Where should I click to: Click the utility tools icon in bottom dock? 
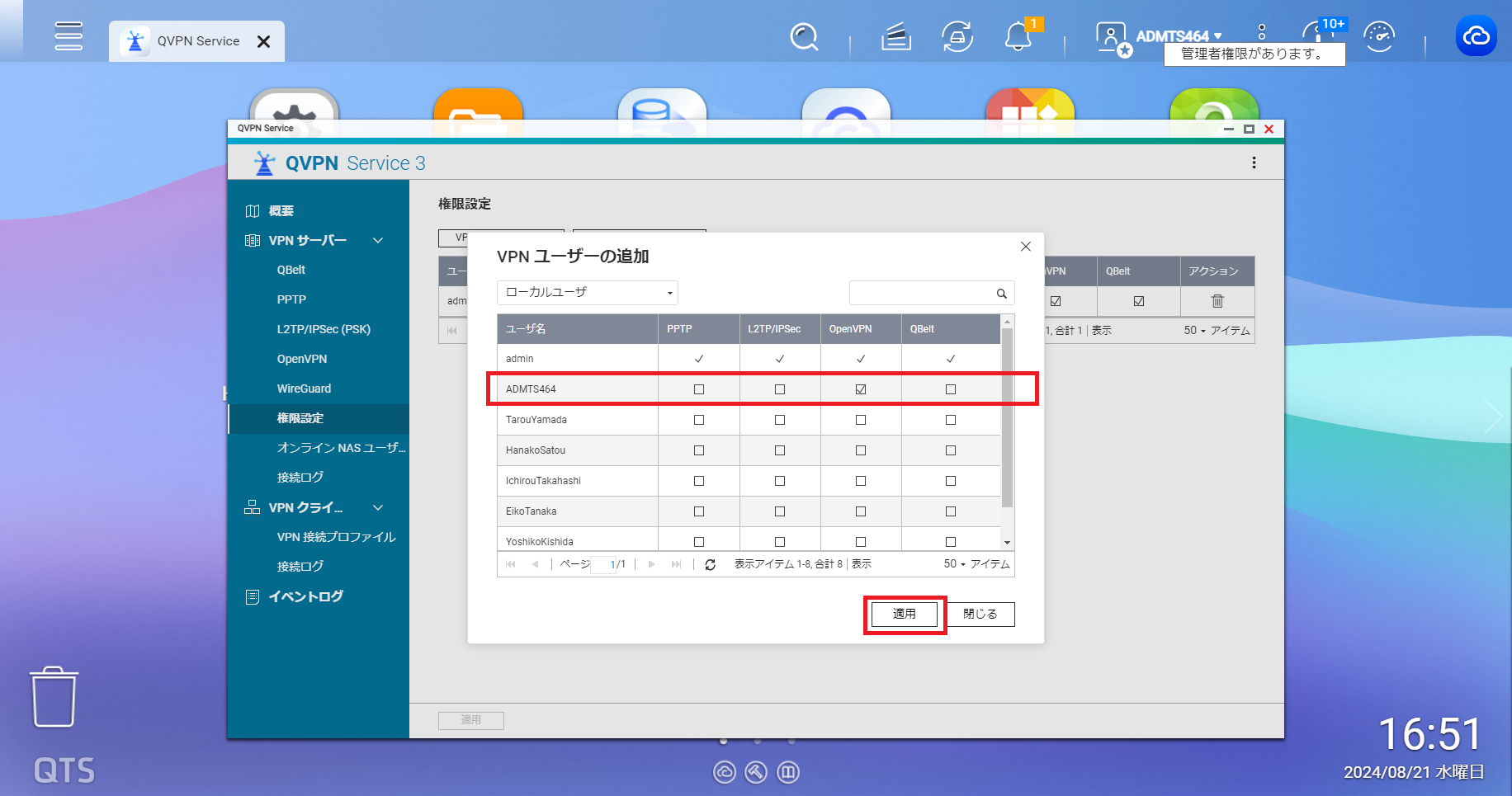[756, 772]
